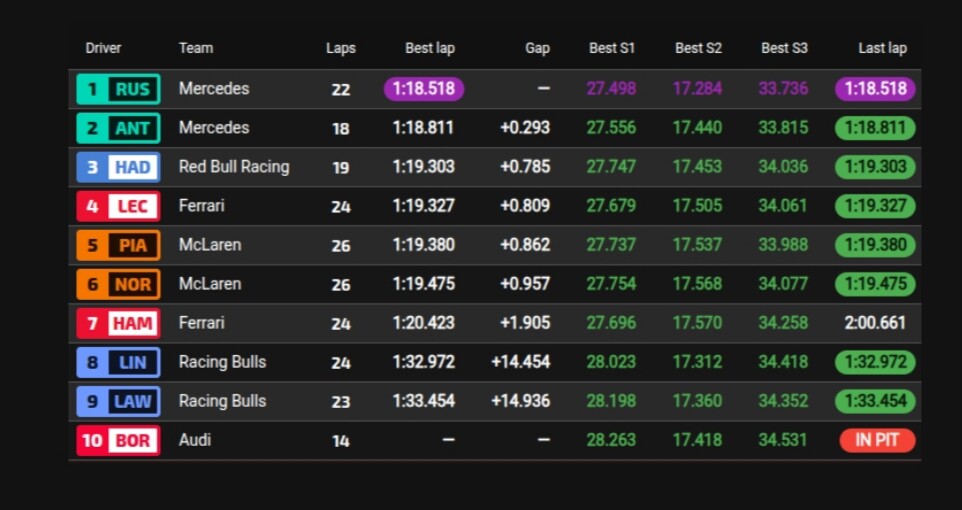
Task: Select the BOR driver badge in tenth
Action: [x=118, y=440]
